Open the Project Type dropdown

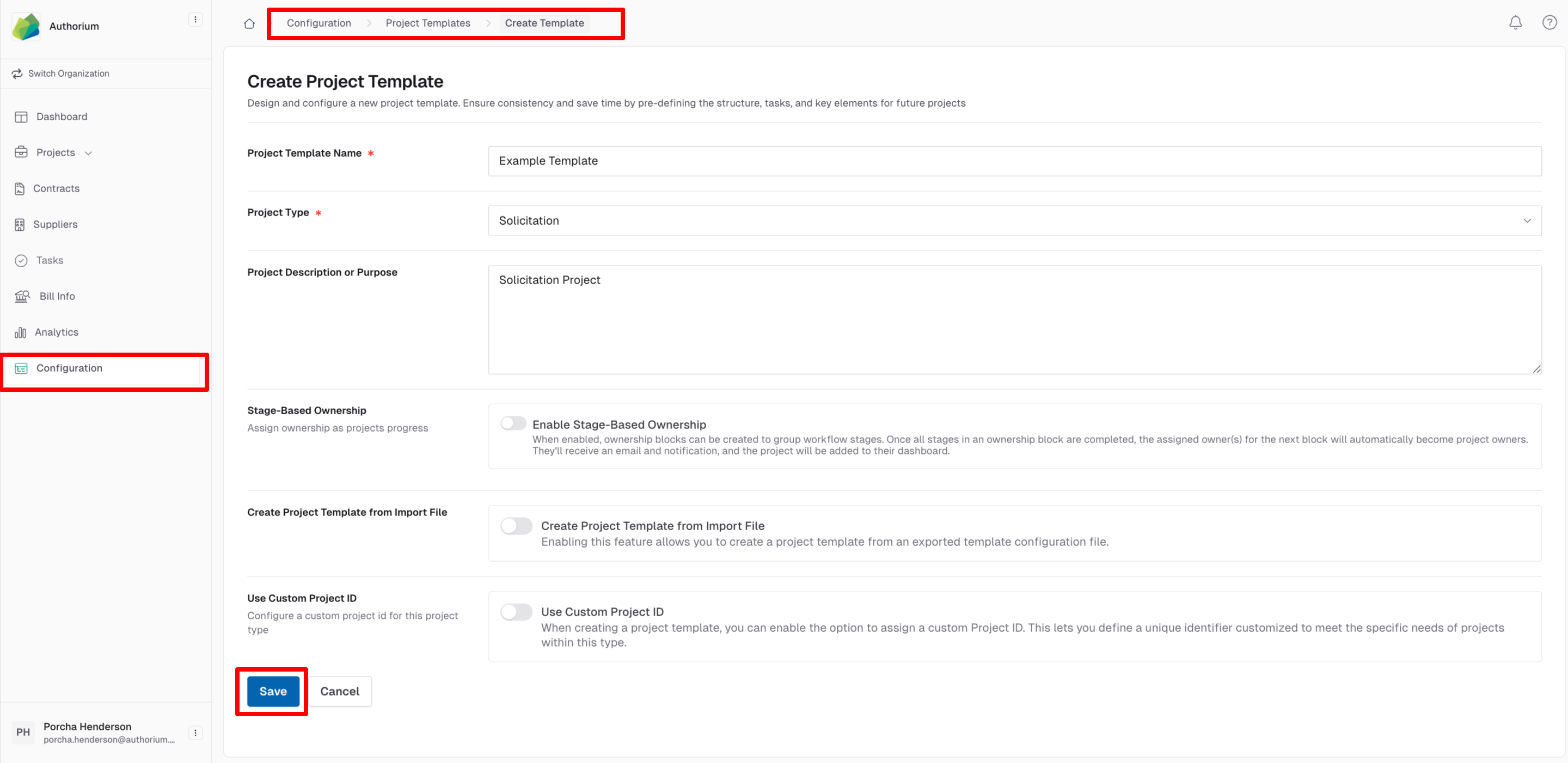(x=1015, y=221)
